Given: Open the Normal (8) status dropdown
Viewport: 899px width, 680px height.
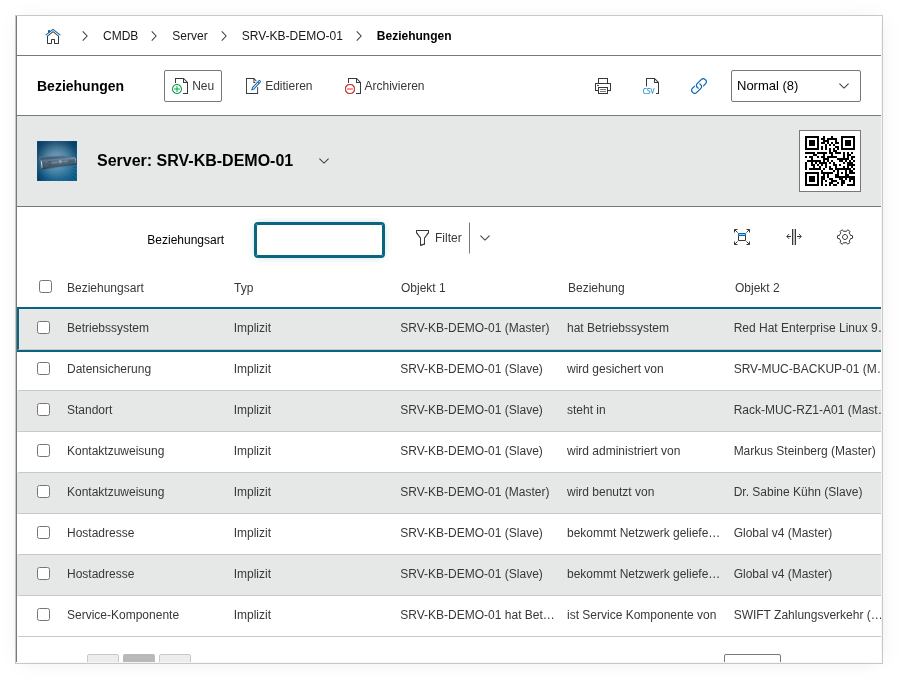Looking at the screenshot, I should tap(795, 86).
